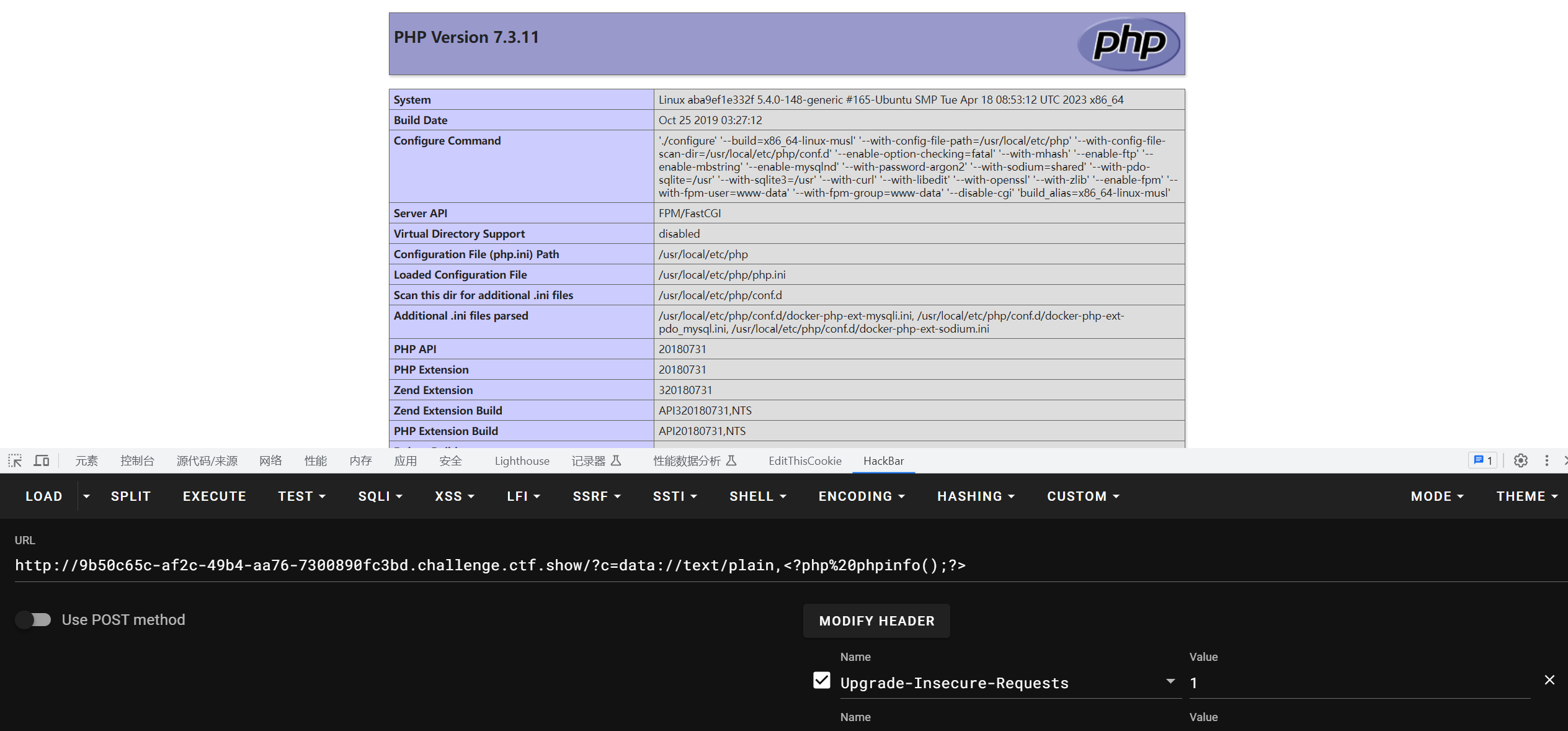Switch to the EditThisCookie tab
This screenshot has height=731, width=1568.
(x=804, y=460)
